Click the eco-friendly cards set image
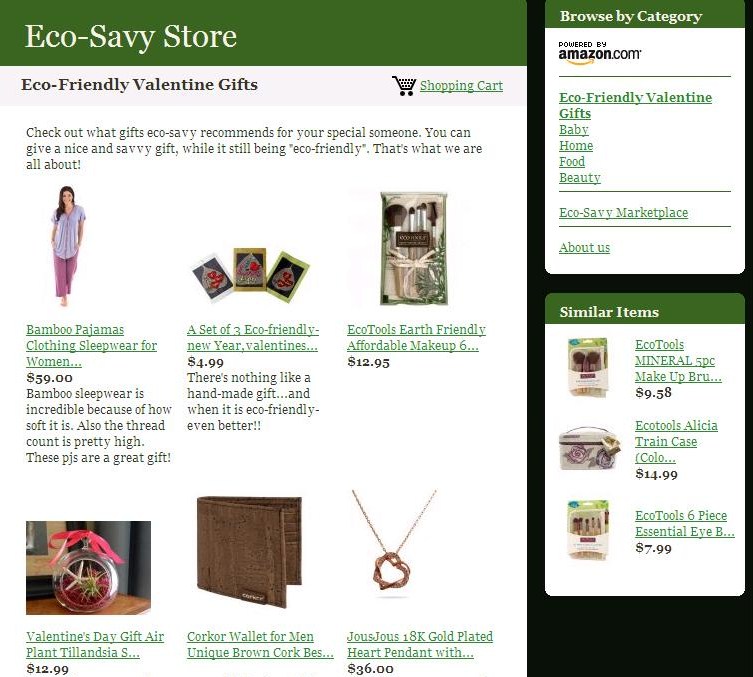The image size is (753, 677). click(x=250, y=275)
